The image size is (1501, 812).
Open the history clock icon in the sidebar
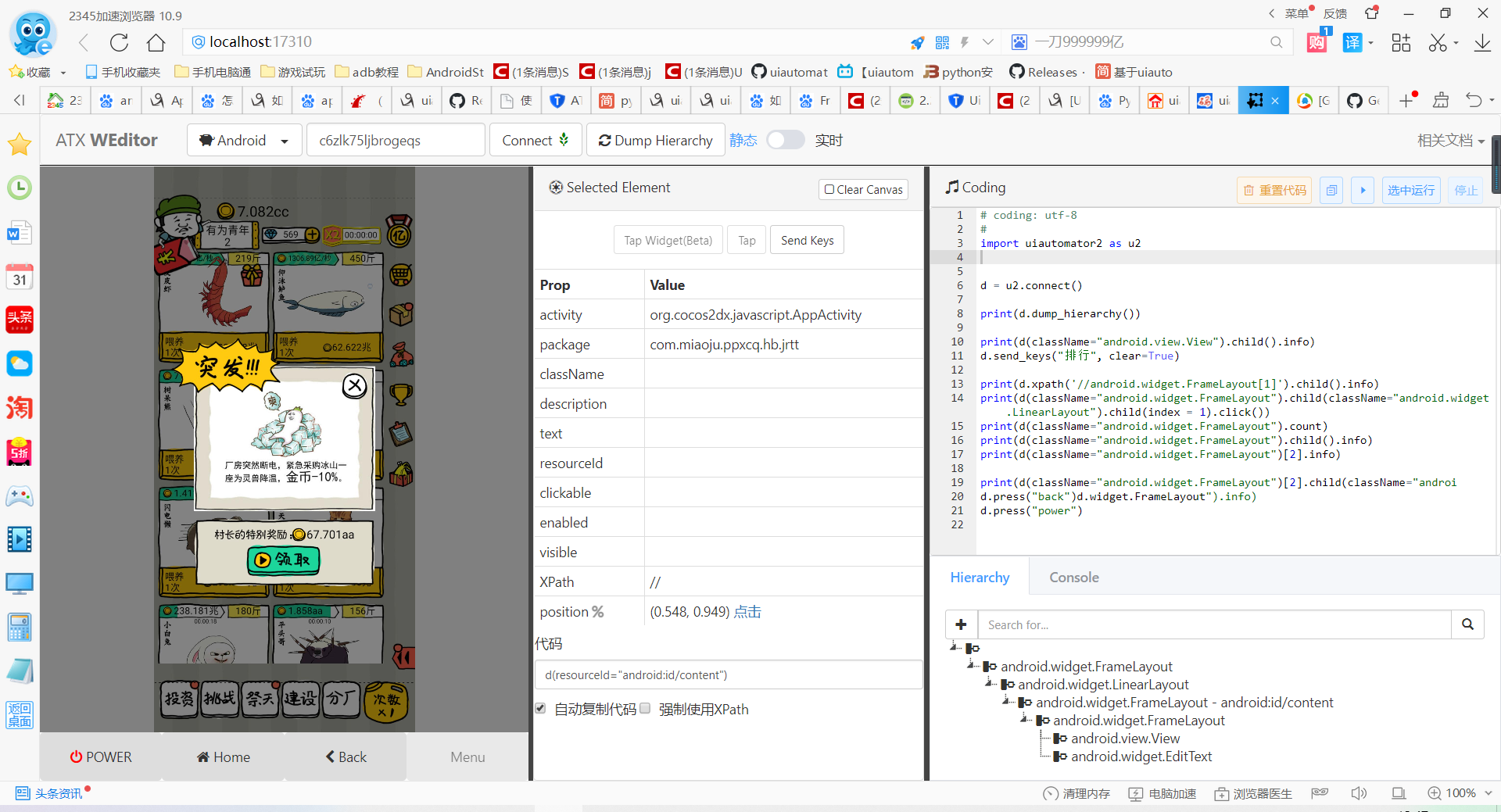coord(19,188)
